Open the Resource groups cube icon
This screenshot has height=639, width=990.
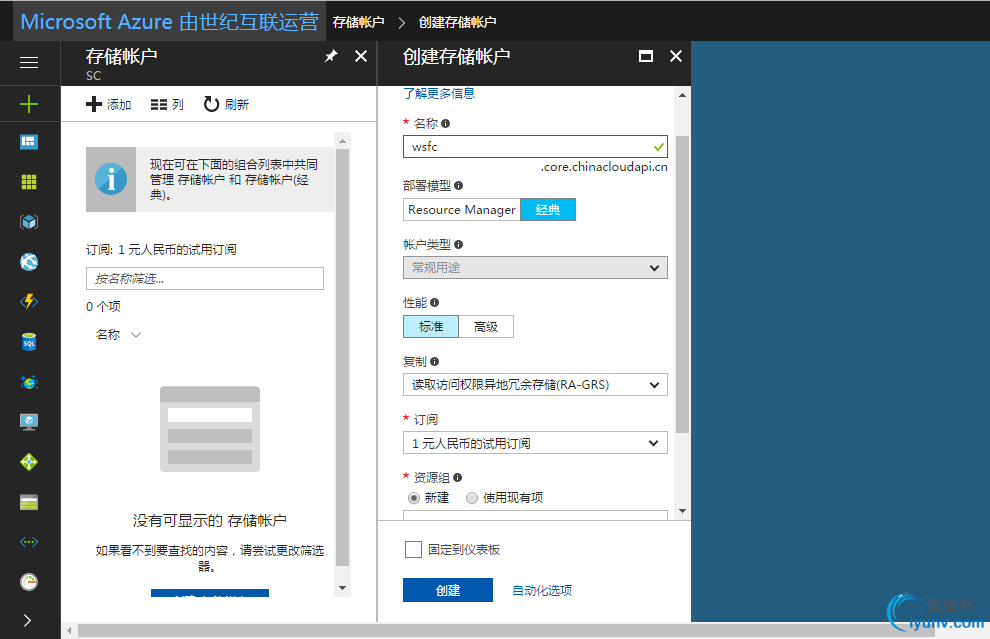(x=29, y=222)
